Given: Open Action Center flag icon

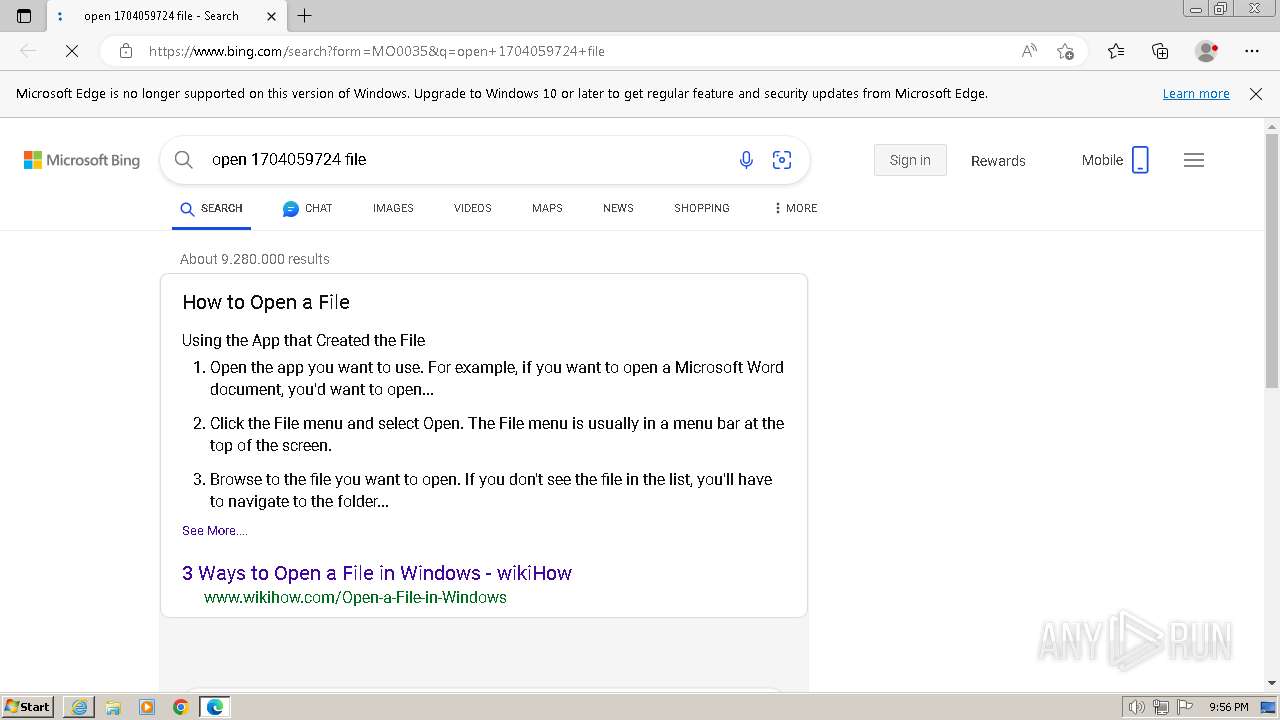Looking at the screenshot, I should click(1184, 707).
